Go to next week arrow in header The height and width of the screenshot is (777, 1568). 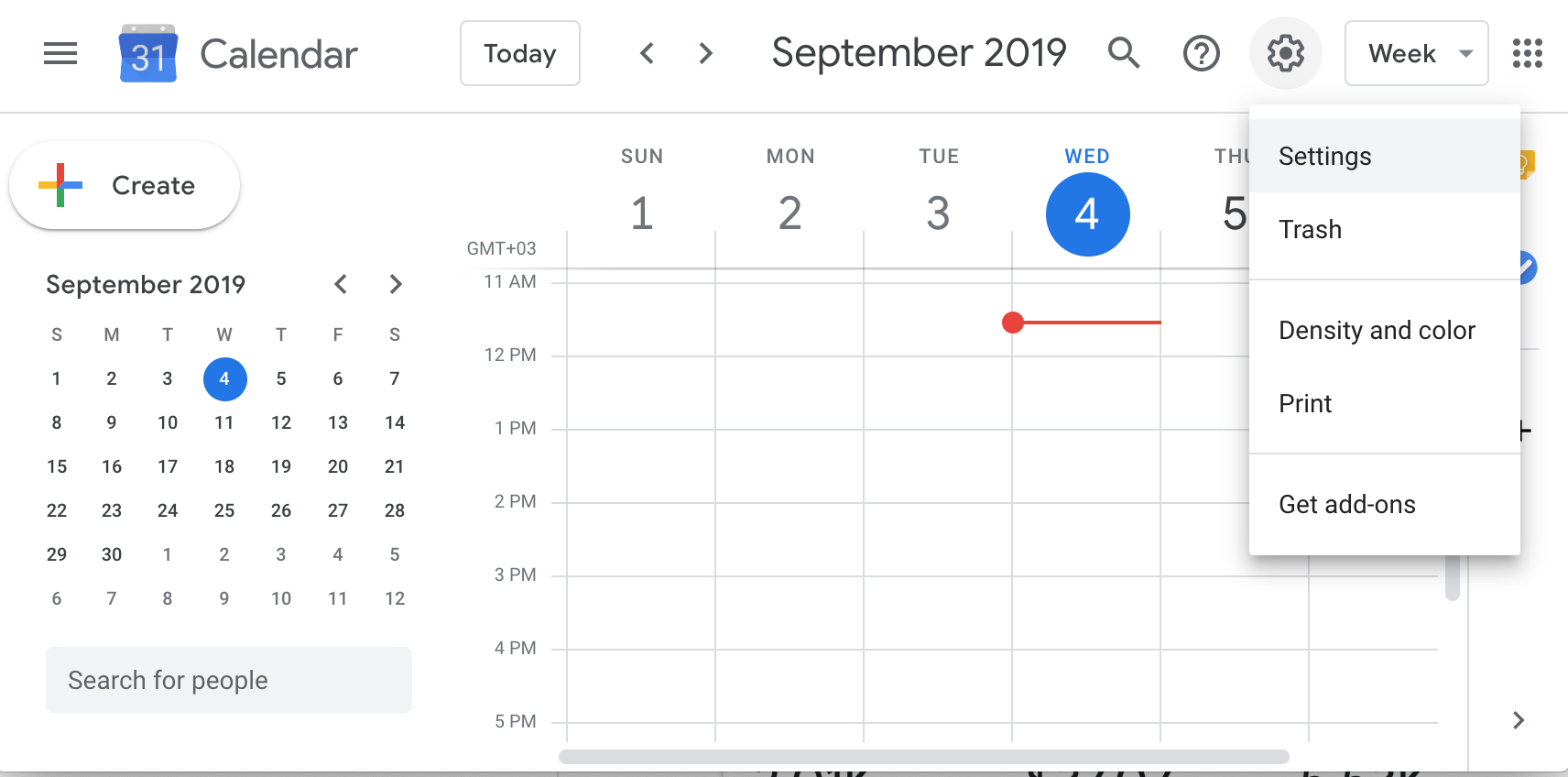[x=705, y=54]
